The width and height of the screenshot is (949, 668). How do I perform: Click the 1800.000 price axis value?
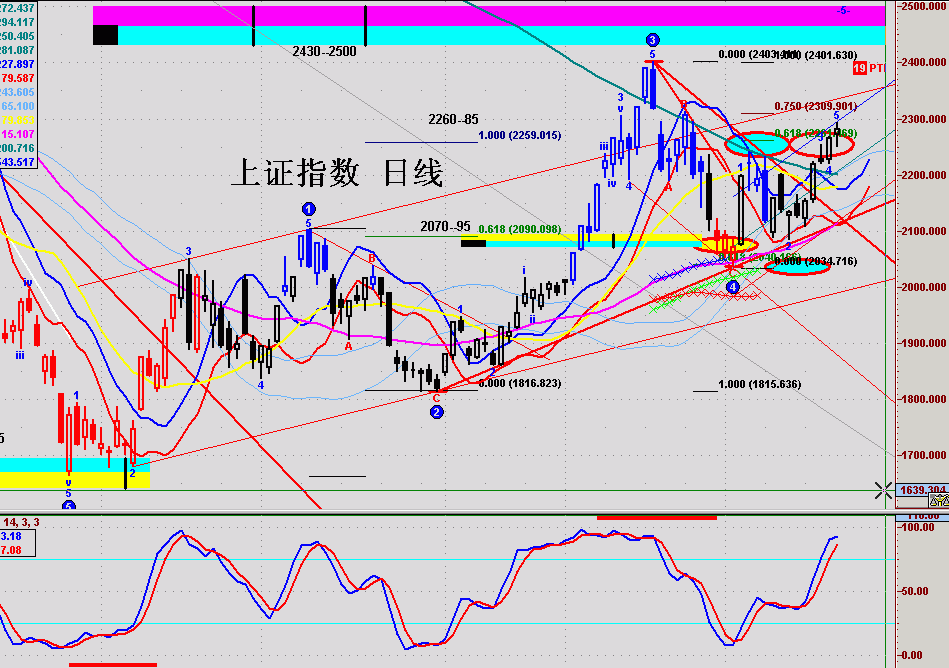coord(924,399)
